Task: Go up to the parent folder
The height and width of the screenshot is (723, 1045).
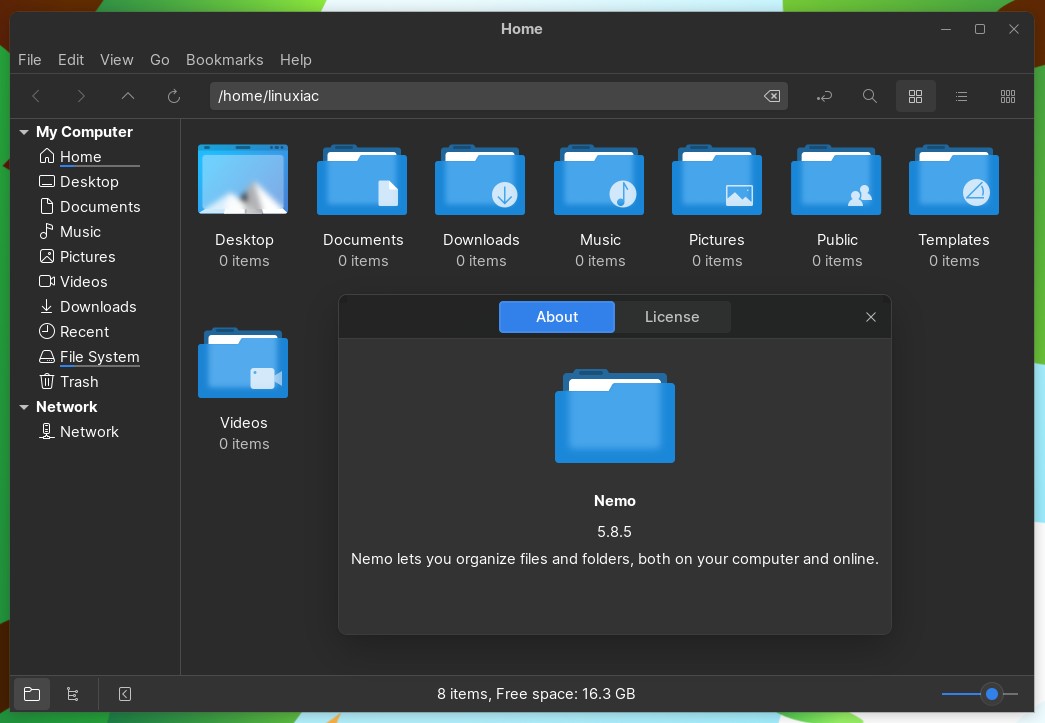Action: tap(128, 97)
